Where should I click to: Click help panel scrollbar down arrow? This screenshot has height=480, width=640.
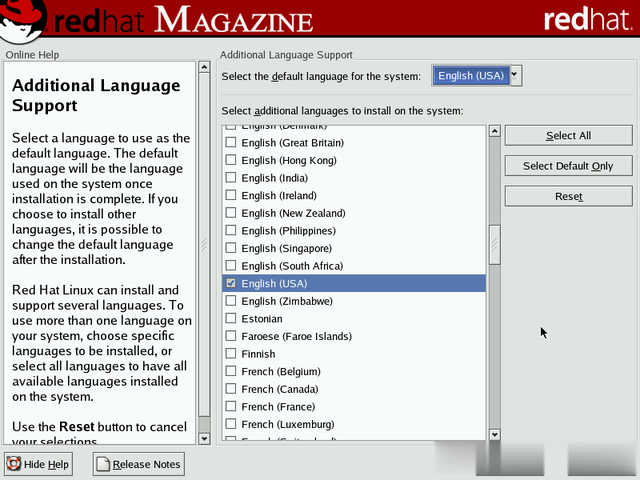[204, 439]
